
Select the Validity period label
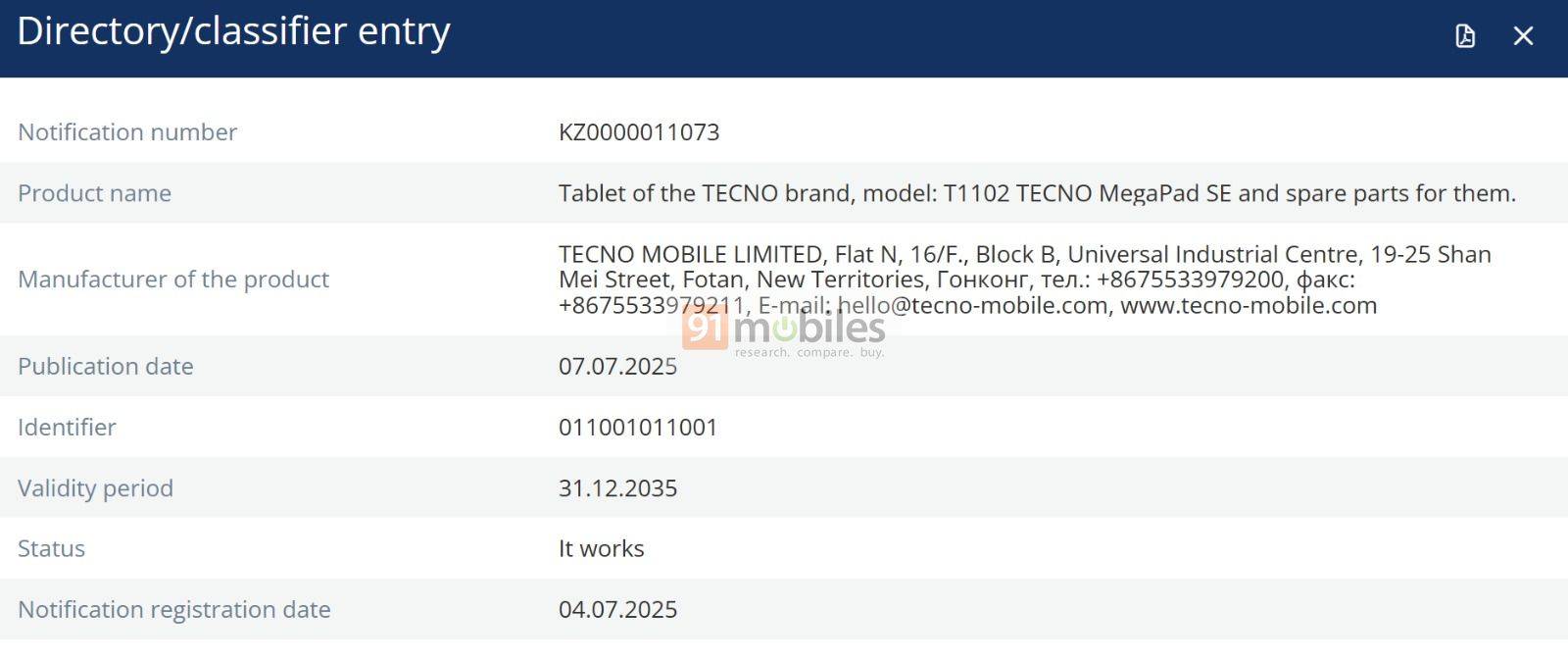[95, 487]
